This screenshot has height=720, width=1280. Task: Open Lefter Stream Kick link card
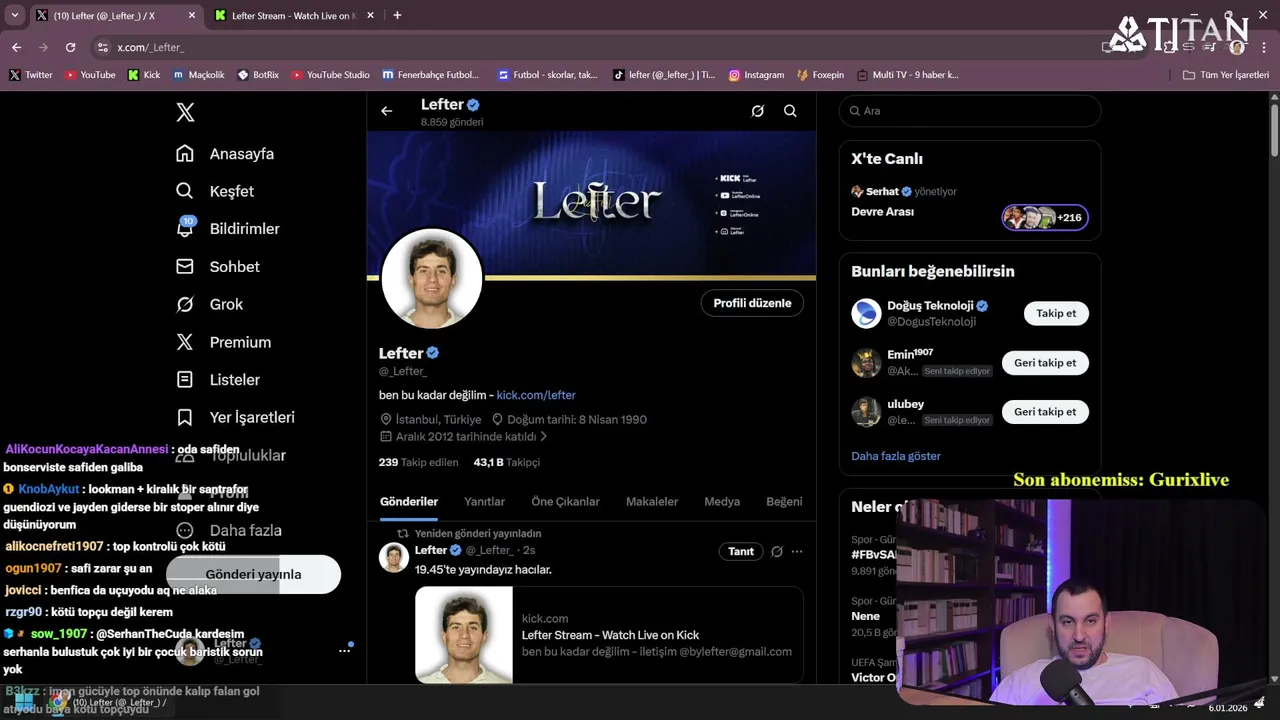pos(609,635)
